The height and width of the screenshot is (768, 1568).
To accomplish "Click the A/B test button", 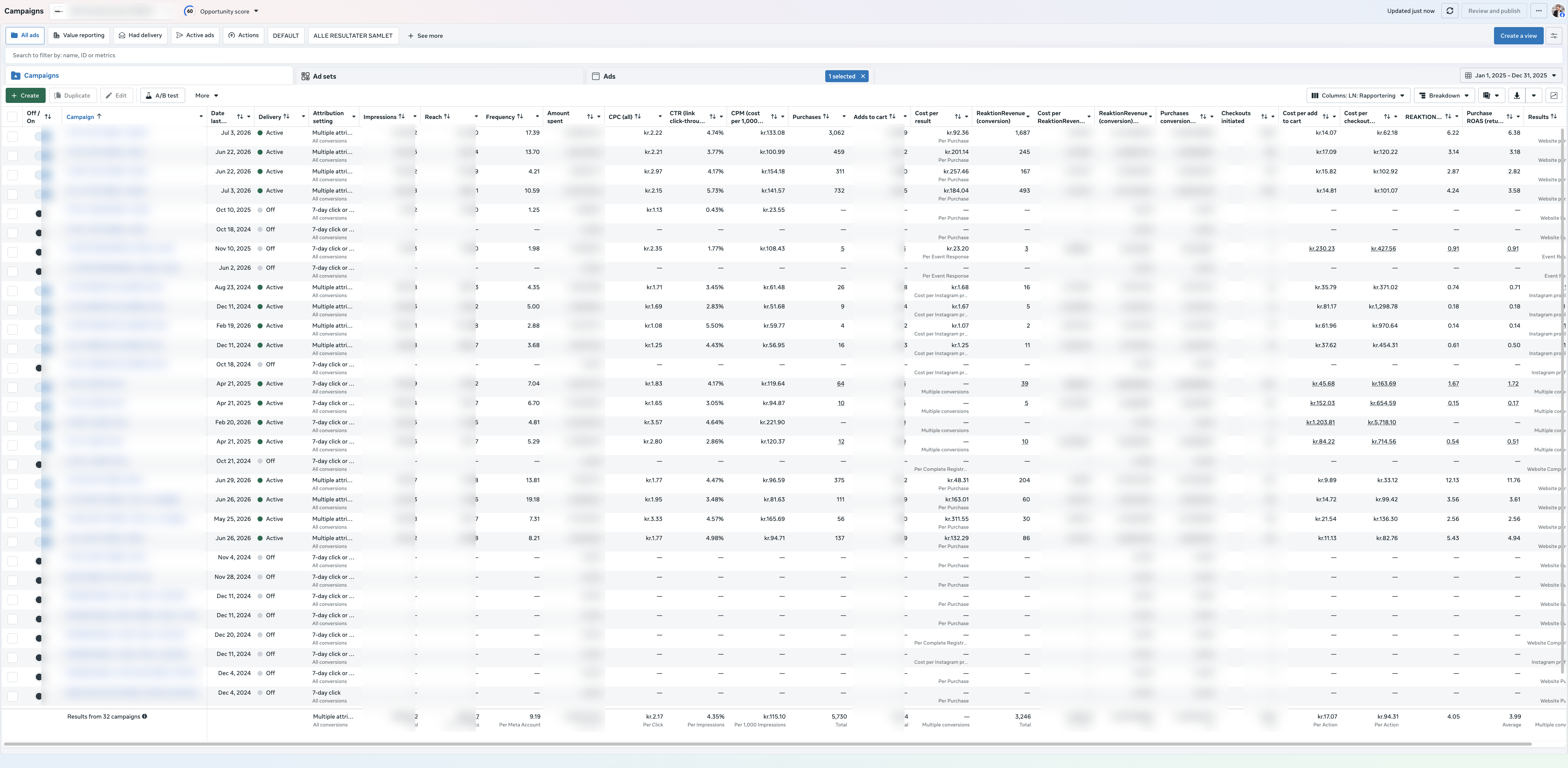I will point(162,96).
